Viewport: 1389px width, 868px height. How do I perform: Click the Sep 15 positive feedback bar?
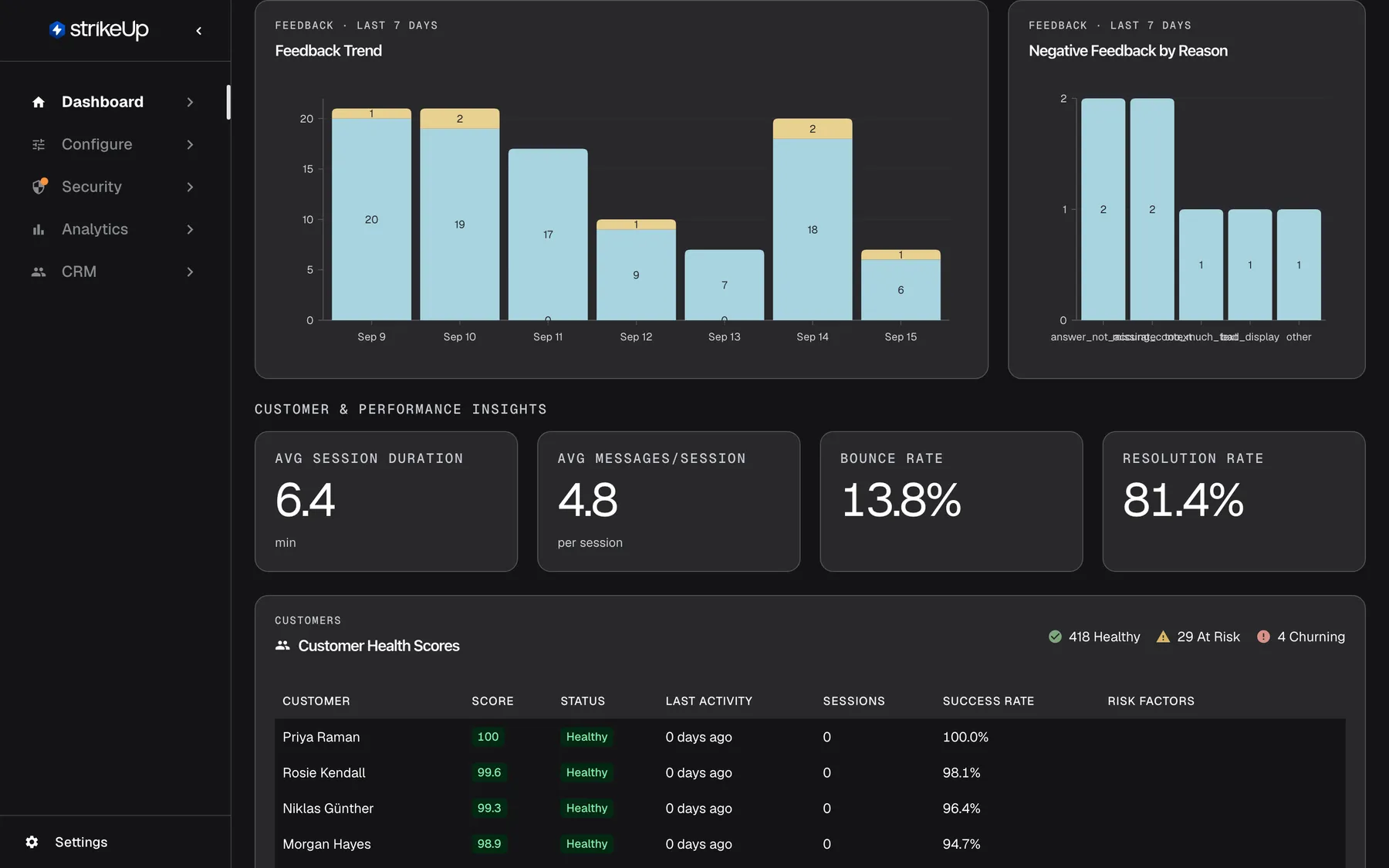(901, 289)
